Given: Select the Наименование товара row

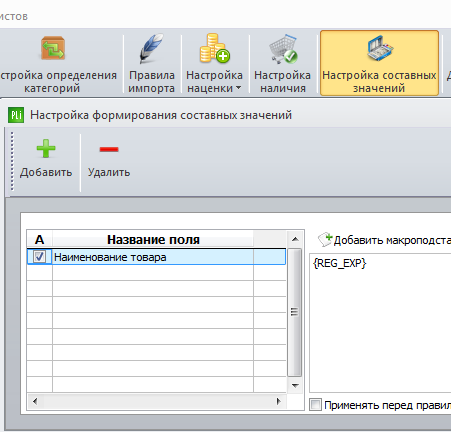Looking at the screenshot, I should pos(156,257).
